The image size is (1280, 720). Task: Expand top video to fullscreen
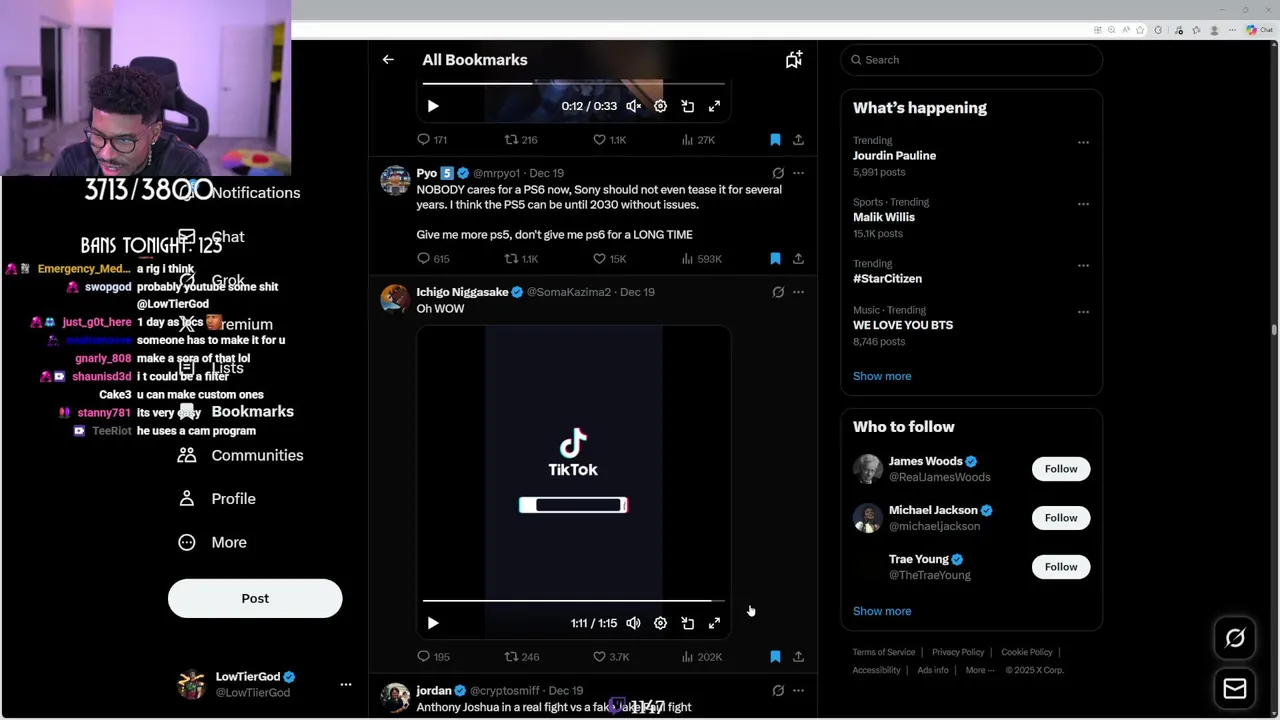coord(715,106)
